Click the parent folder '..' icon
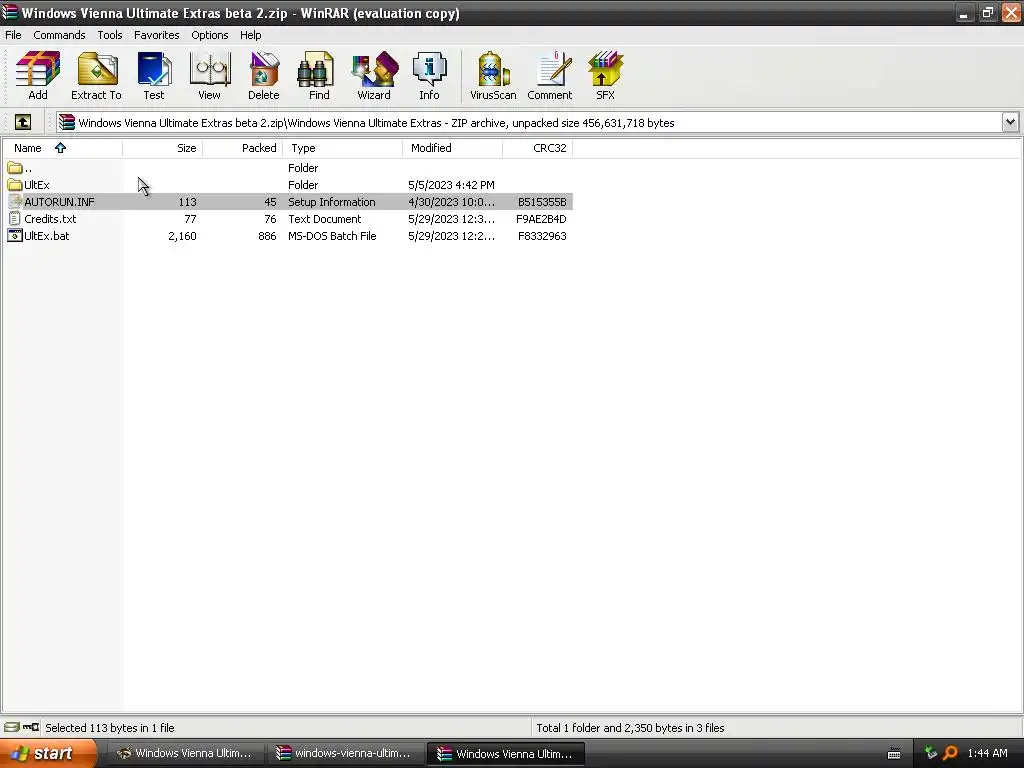Image resolution: width=1024 pixels, height=768 pixels. (x=14, y=168)
